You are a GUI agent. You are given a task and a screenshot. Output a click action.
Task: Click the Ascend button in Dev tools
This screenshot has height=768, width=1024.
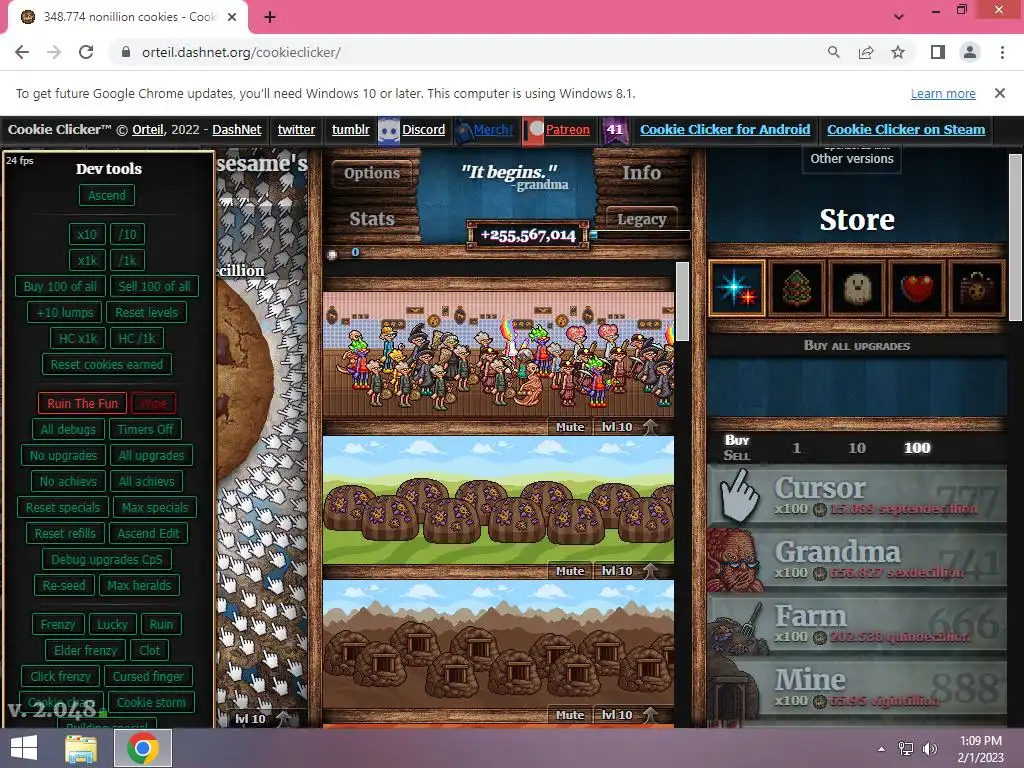click(x=107, y=195)
